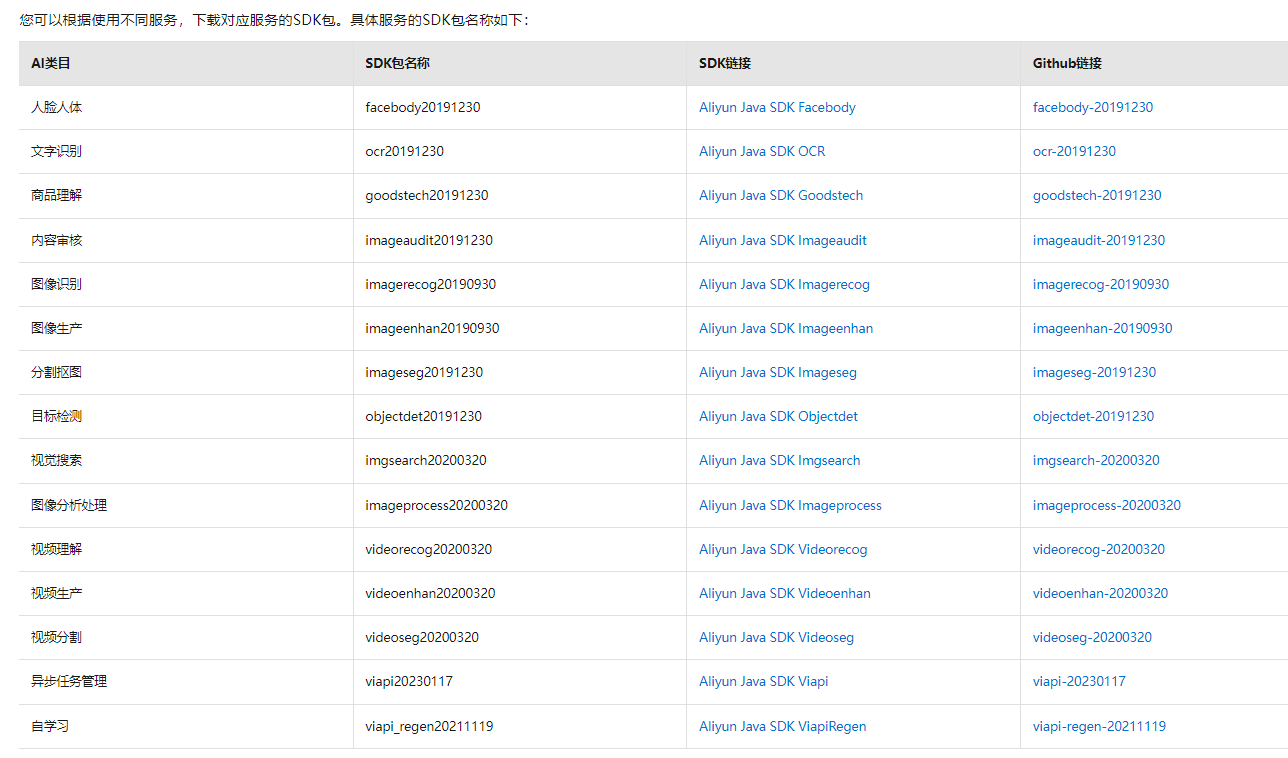Visit the facebody-20191230 Github link
The width and height of the screenshot is (1288, 758).
coord(1093,107)
